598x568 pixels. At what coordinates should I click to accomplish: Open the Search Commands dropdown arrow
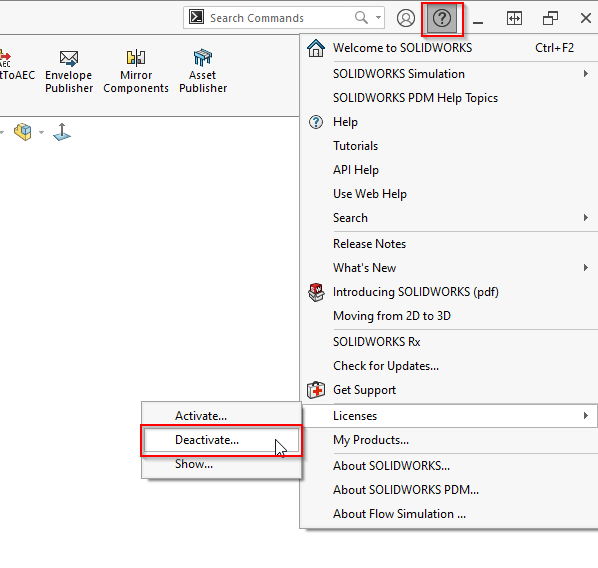point(378,18)
